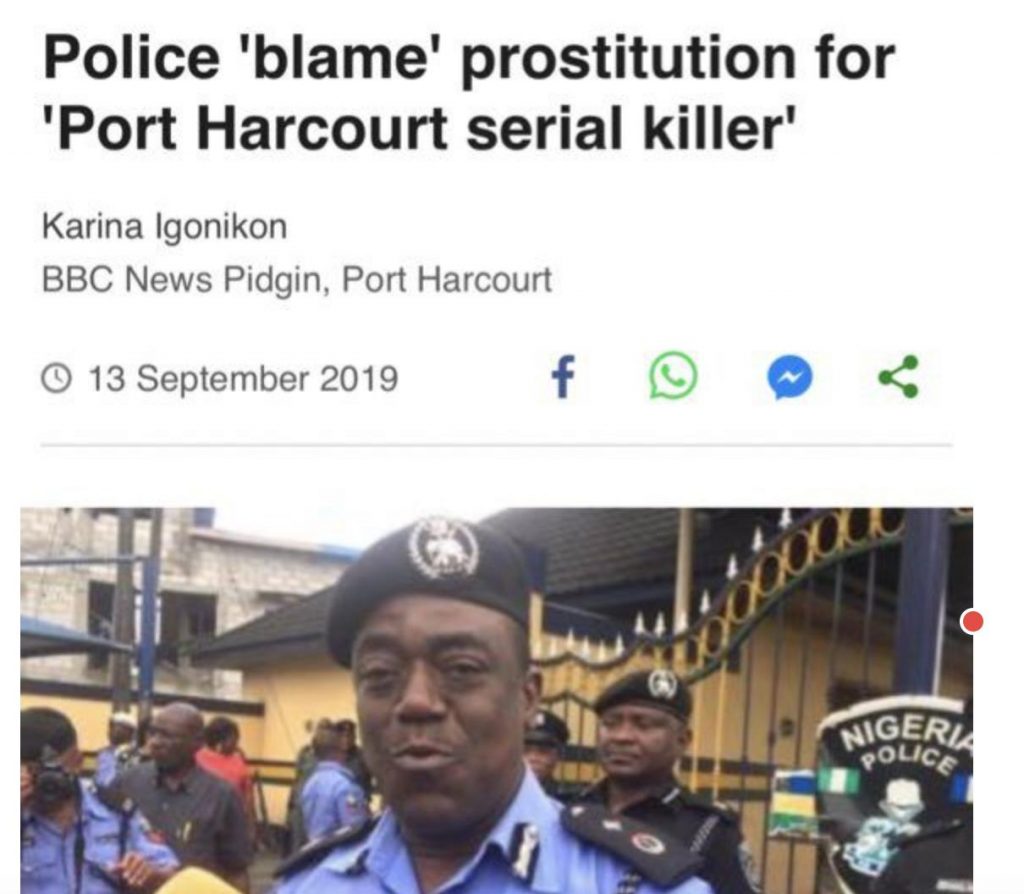This screenshot has width=1024, height=894.
Task: Open the generic green share icon
Action: click(899, 376)
